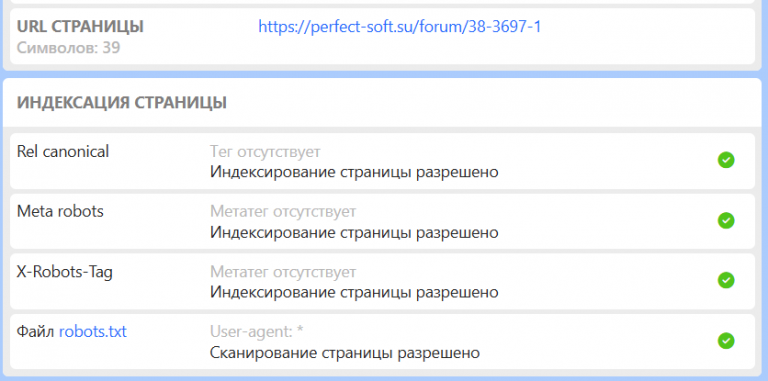Select the Meta robots row label
Image resolution: width=768 pixels, height=381 pixels.
(60, 211)
